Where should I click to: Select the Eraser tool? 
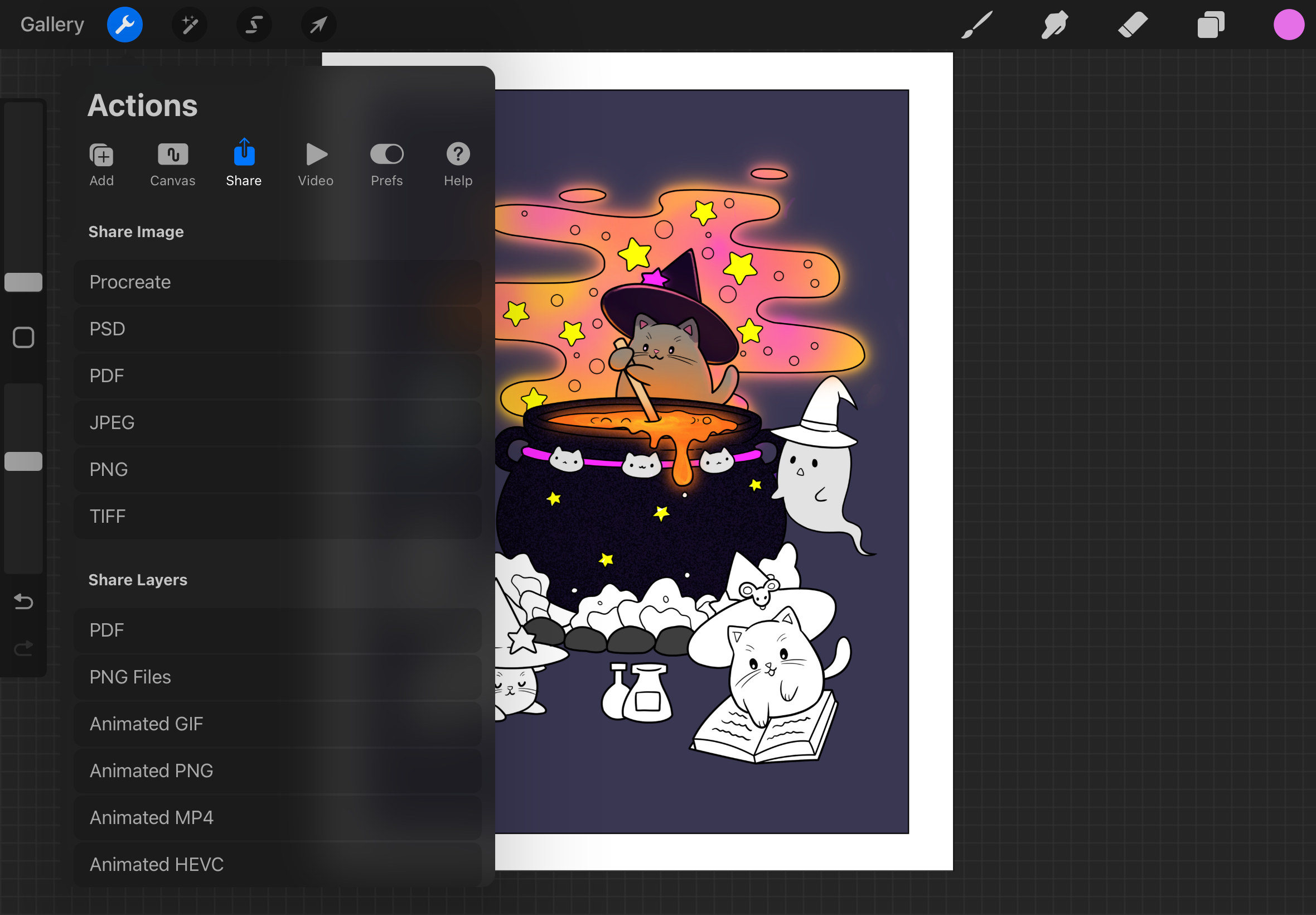[1133, 25]
